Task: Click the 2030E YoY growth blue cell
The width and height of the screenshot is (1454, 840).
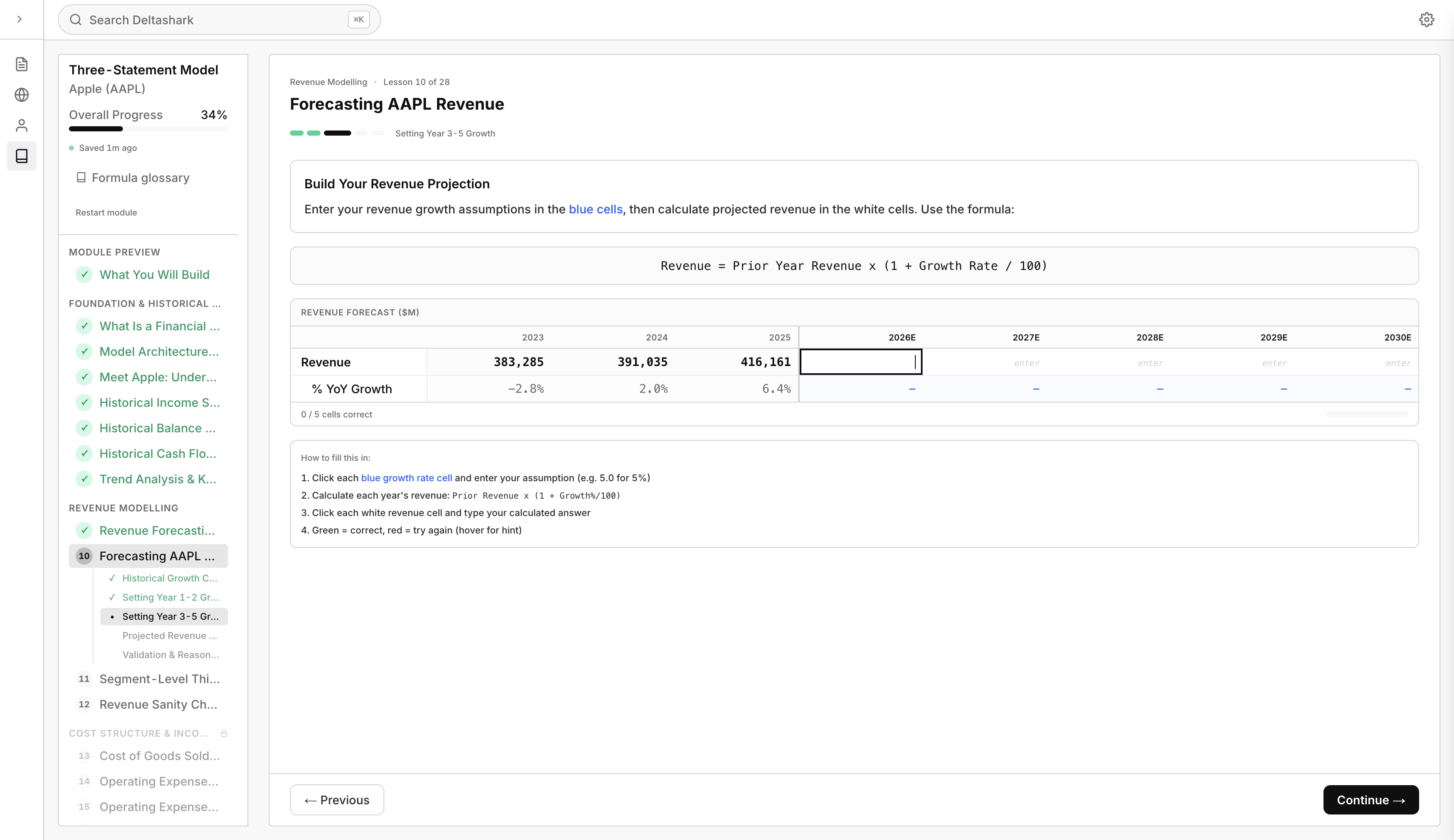Action: pos(1357,389)
